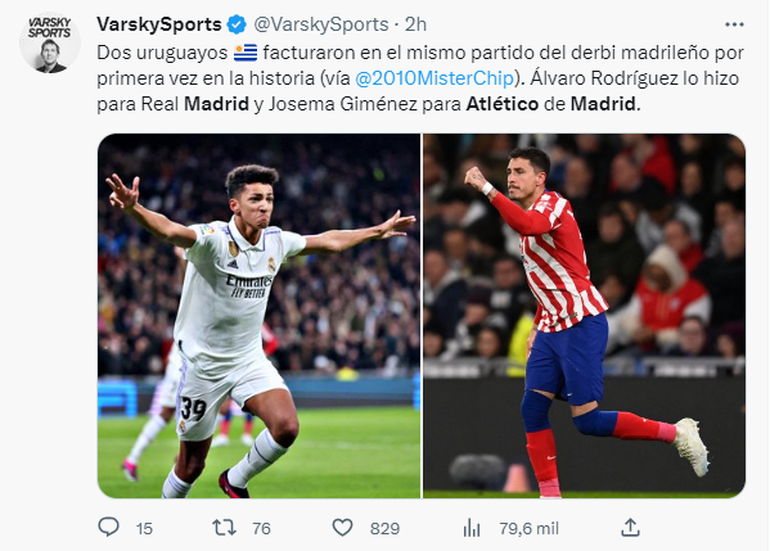Share the tweet using the upload arrow icon
Screen dimensions: 770x551
tap(630, 527)
